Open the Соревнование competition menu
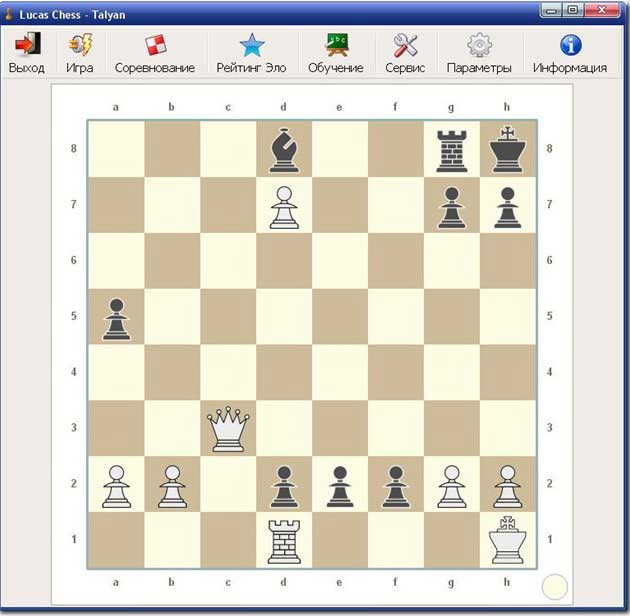Viewport: 630px width, 616px height. point(155,53)
